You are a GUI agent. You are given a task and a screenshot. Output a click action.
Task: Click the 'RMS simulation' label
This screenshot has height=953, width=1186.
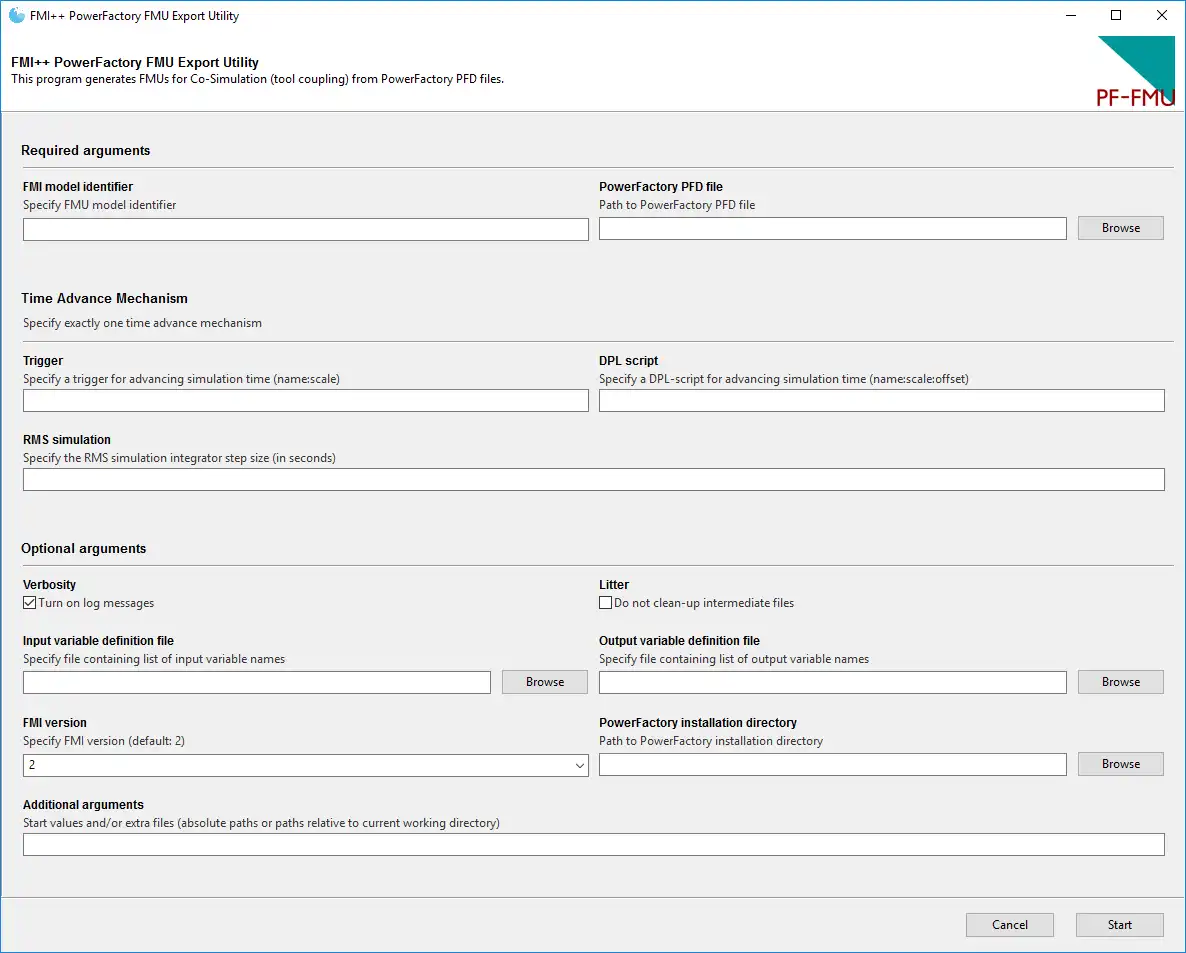tap(67, 439)
